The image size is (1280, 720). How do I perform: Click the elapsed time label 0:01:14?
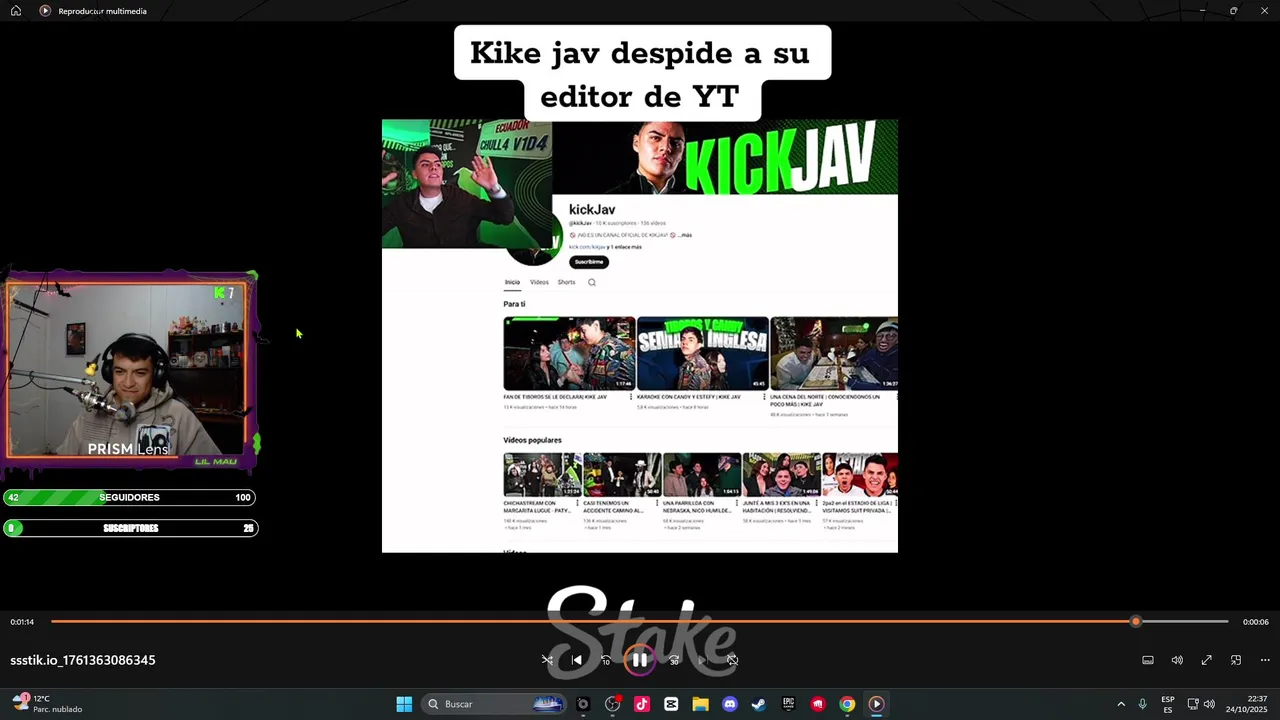coord(22,622)
